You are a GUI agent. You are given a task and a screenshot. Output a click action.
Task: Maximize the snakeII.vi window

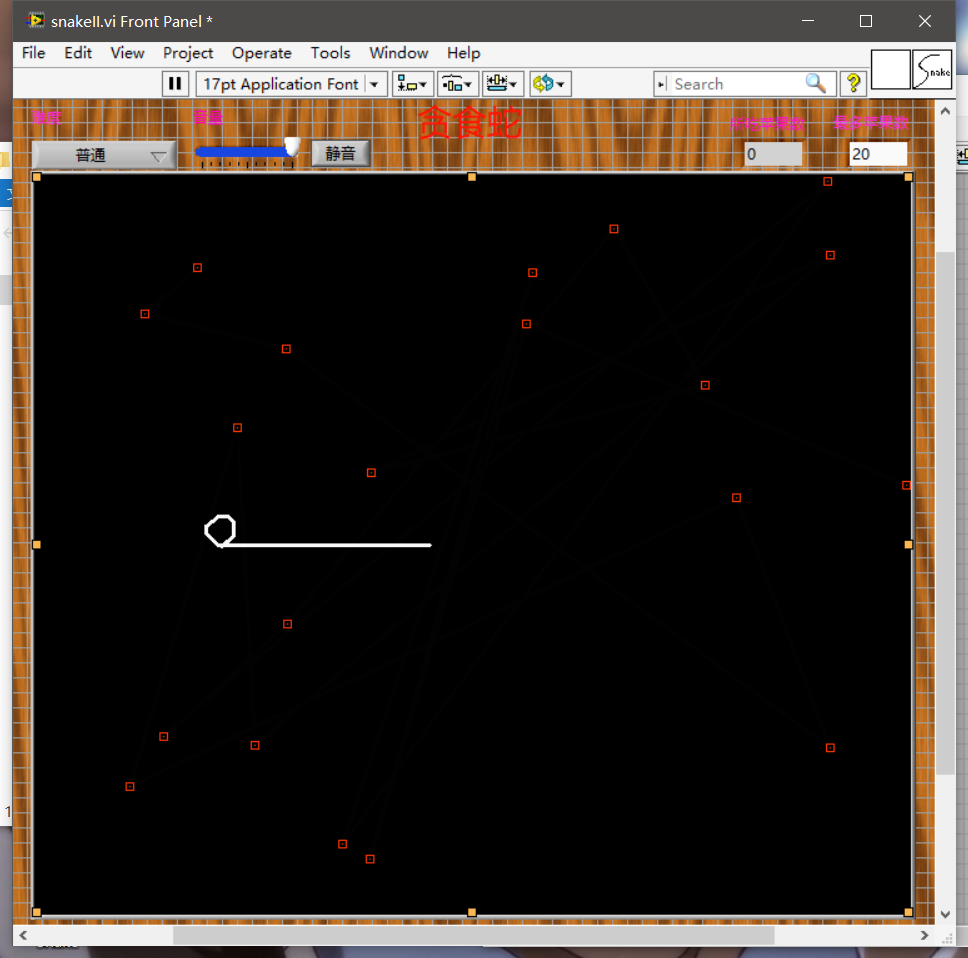pos(866,21)
